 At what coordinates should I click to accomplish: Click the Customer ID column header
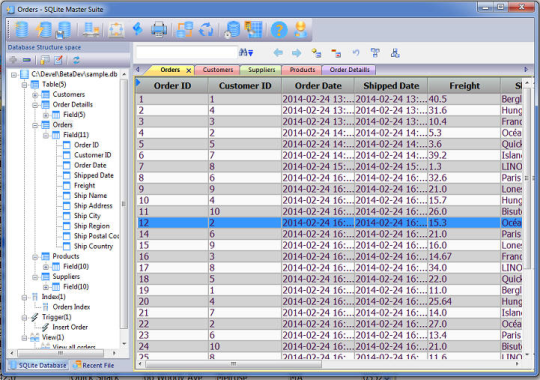(x=245, y=85)
